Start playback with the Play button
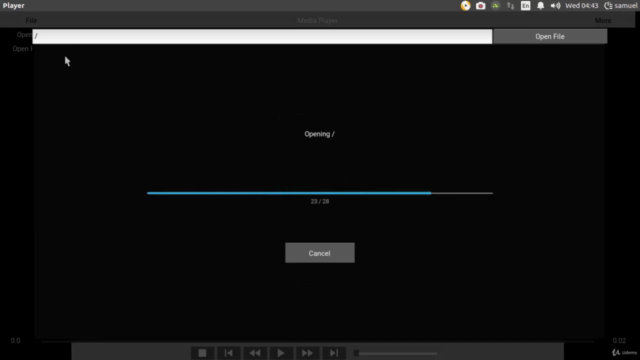 point(281,353)
